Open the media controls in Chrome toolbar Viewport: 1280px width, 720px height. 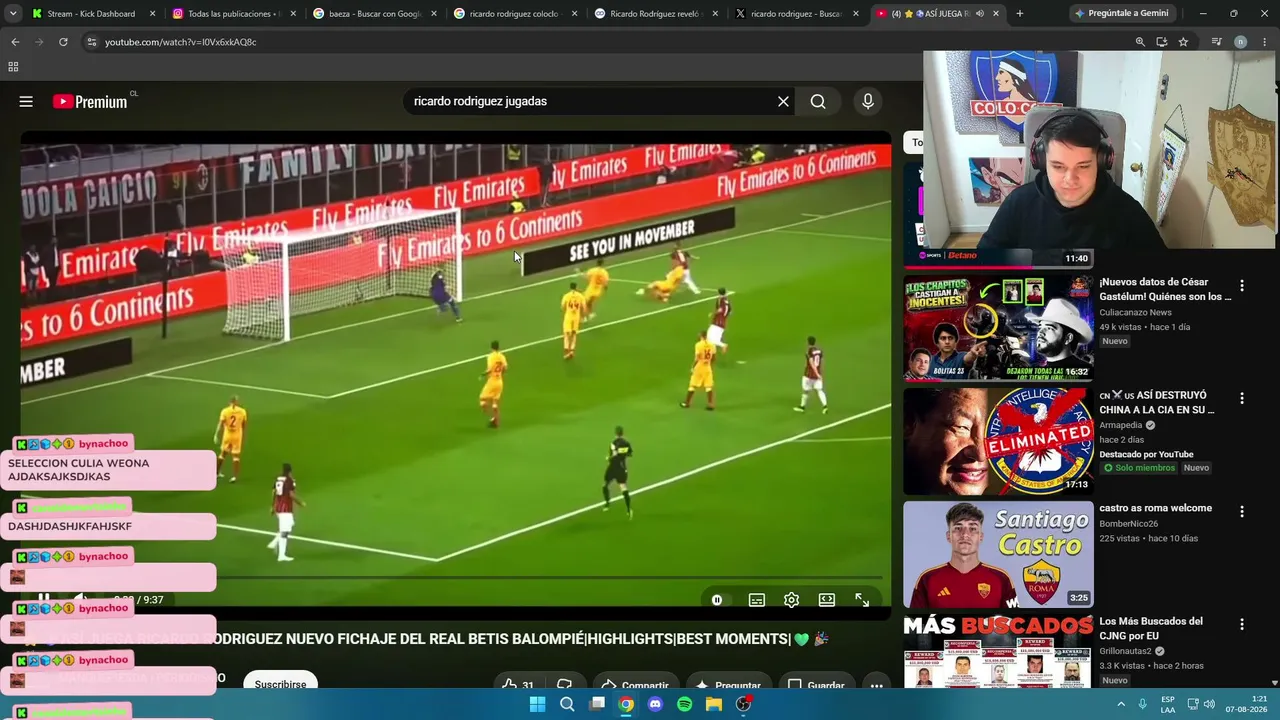[x=1216, y=42]
